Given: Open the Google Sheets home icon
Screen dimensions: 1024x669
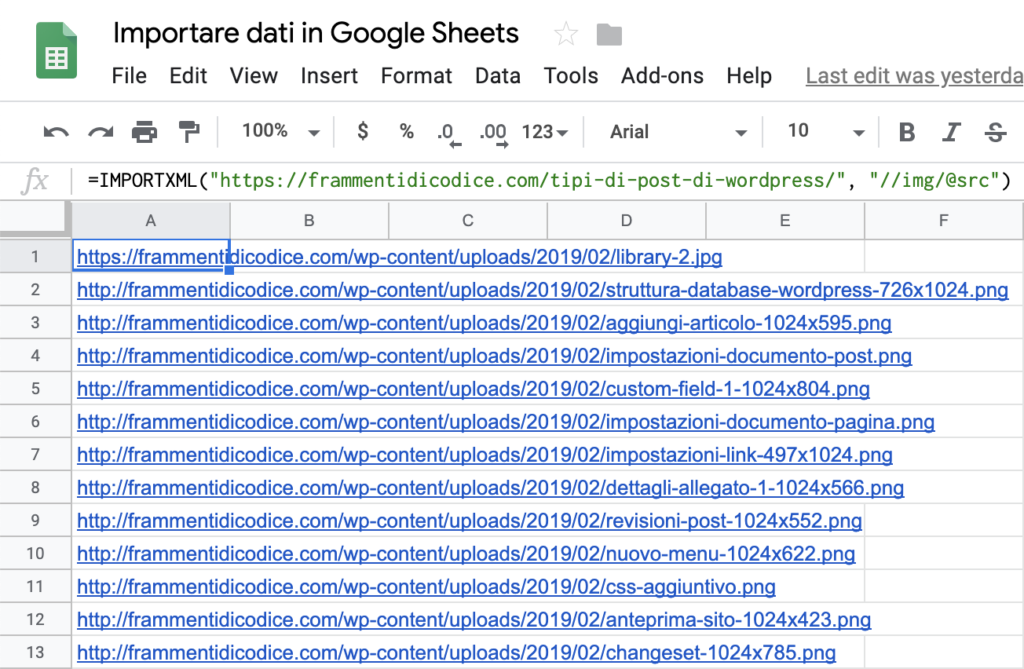Looking at the screenshot, I should click(x=56, y=50).
